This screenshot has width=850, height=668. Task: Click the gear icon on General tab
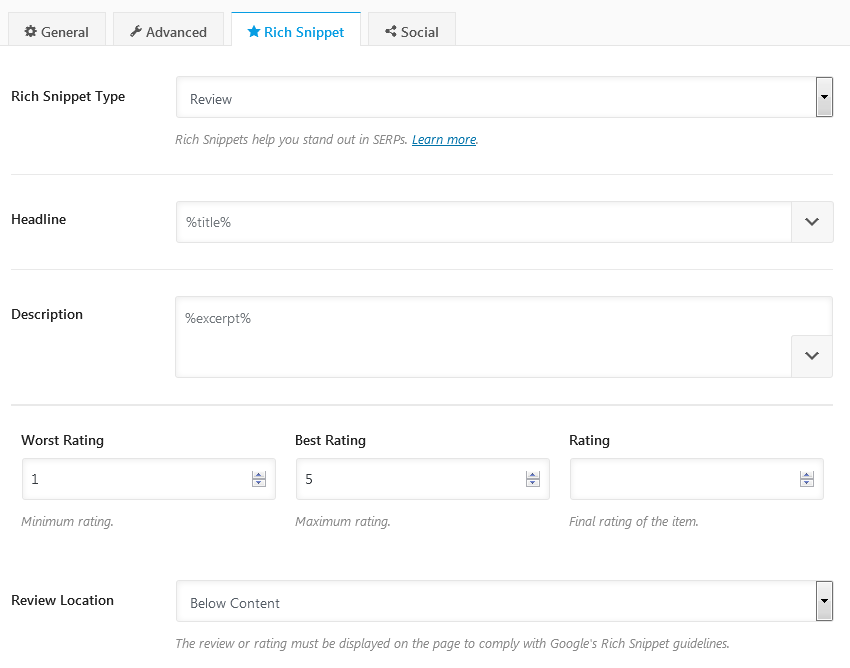30,31
